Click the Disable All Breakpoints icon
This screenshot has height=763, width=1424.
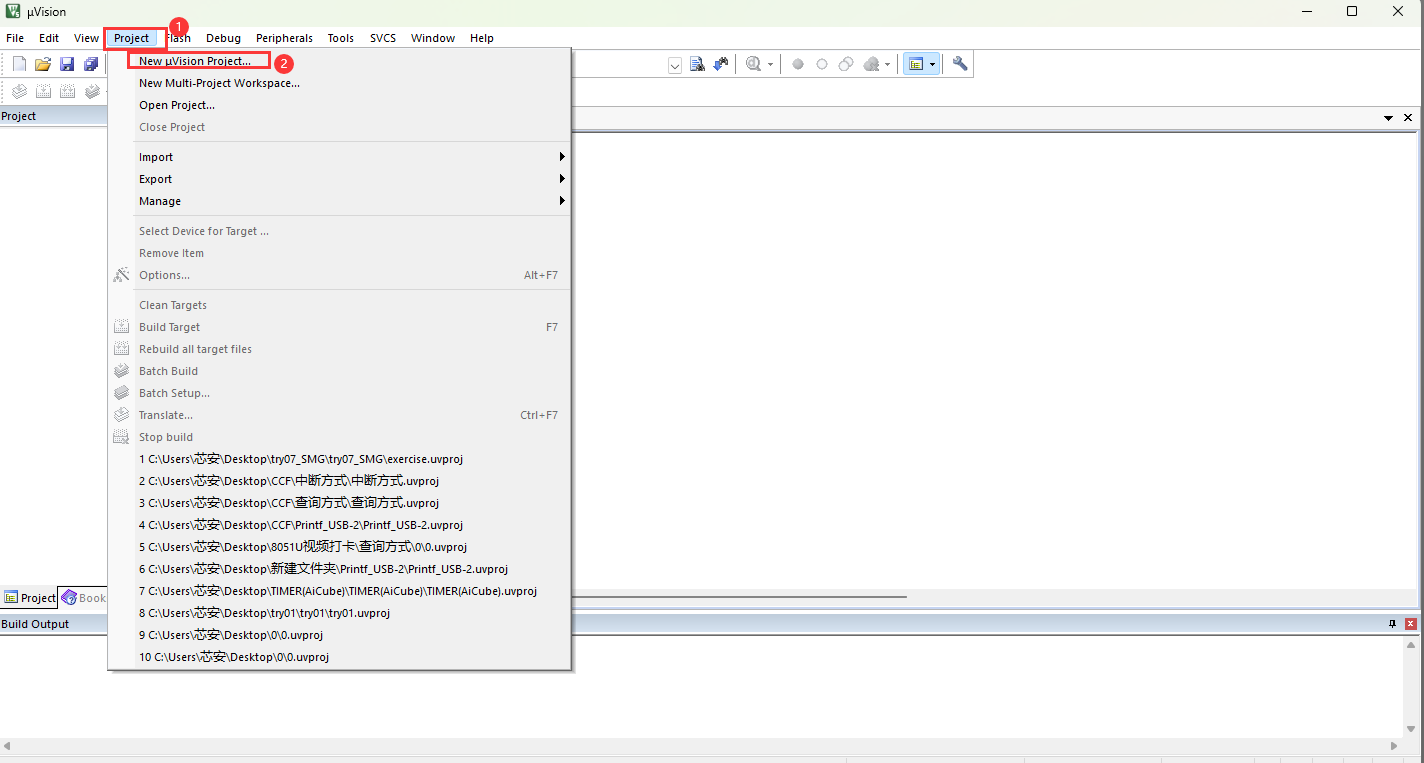(x=846, y=64)
